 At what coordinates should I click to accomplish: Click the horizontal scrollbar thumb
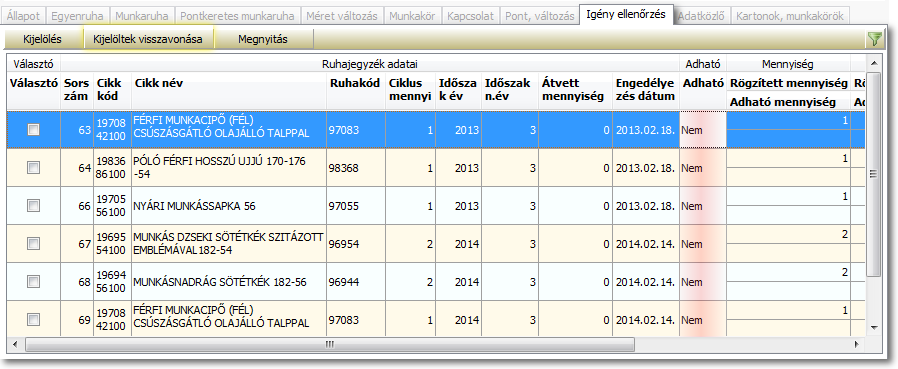(x=330, y=344)
